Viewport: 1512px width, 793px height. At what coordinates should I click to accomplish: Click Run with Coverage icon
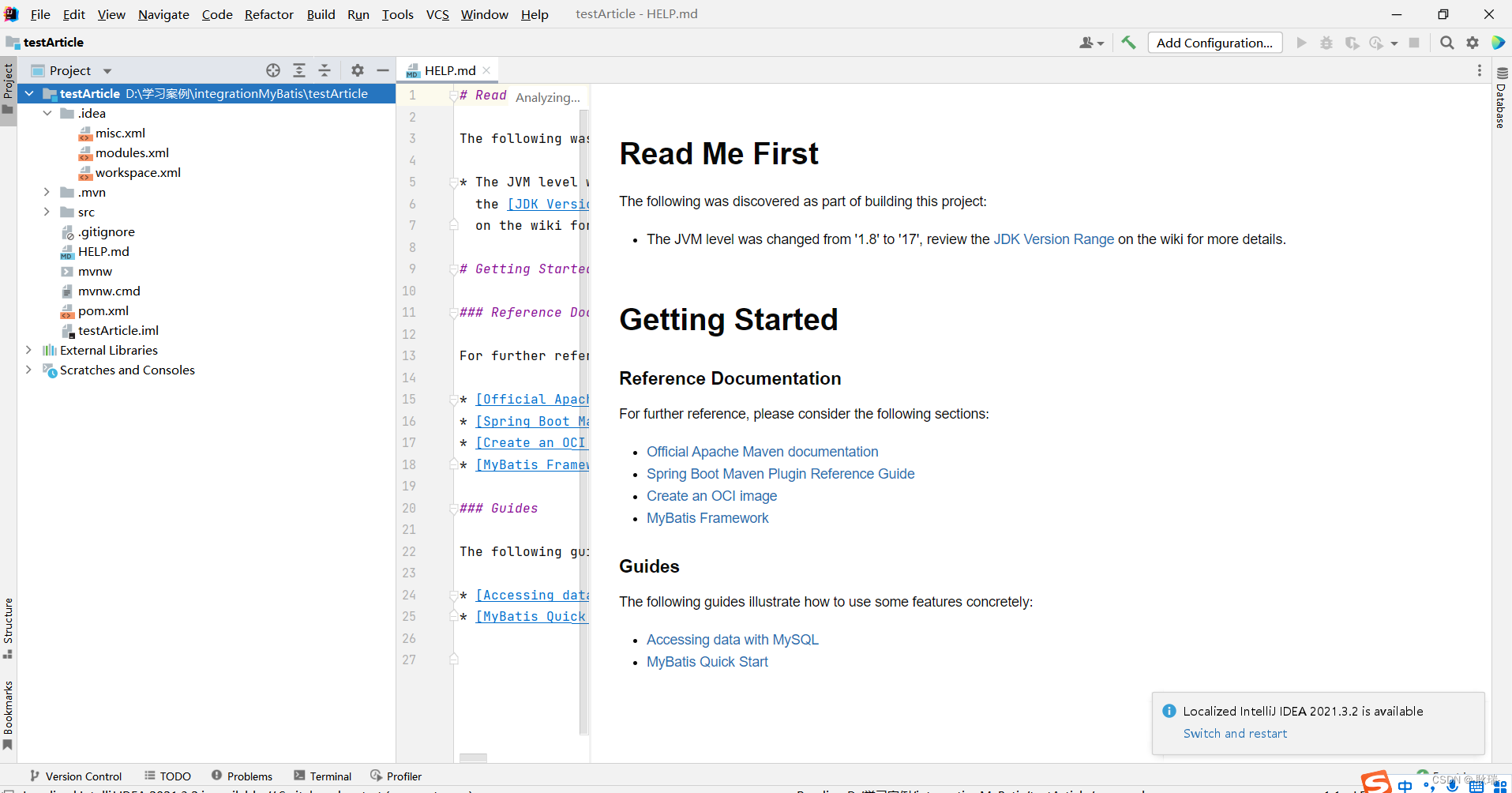(x=1352, y=43)
